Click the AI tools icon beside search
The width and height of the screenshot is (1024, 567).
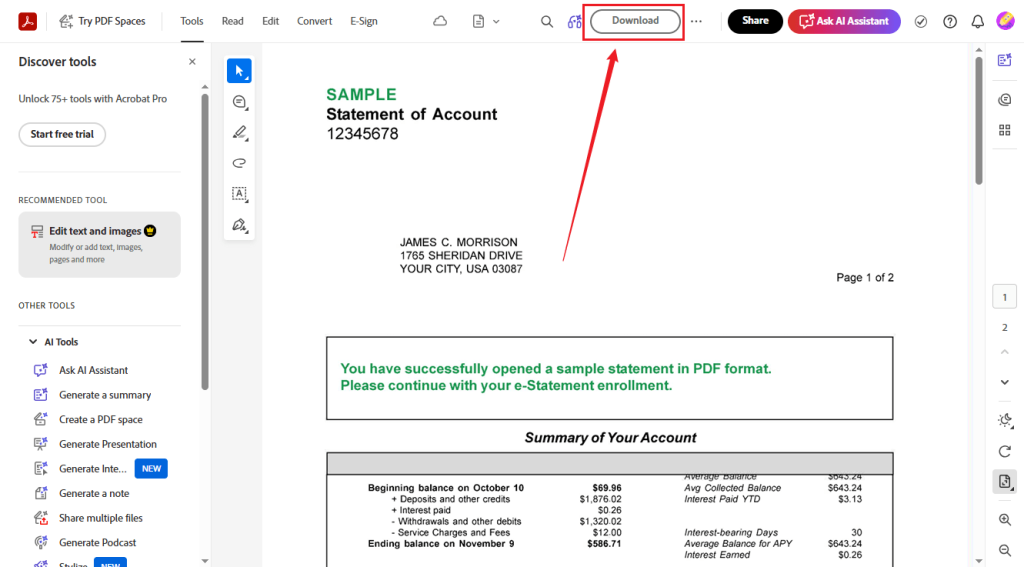(574, 22)
